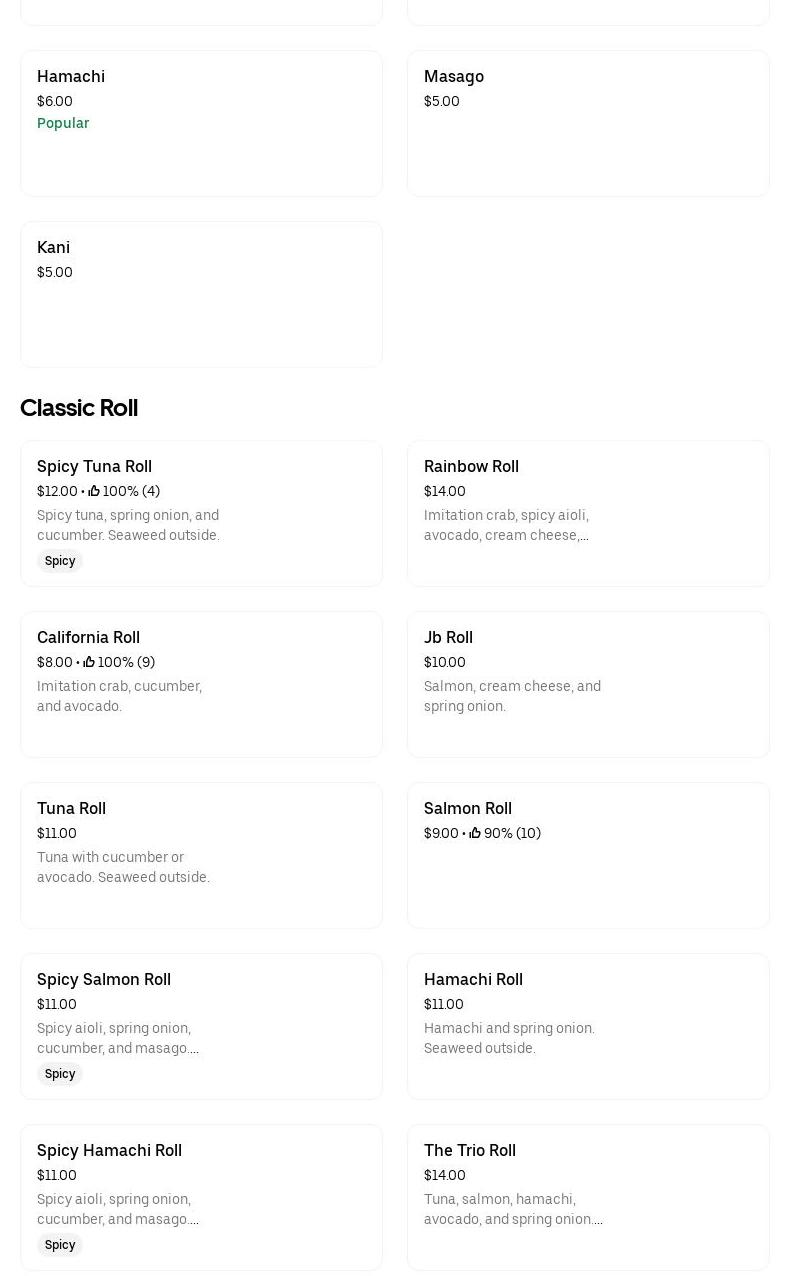Open Spicy Hamachi Roll item

109,1151
